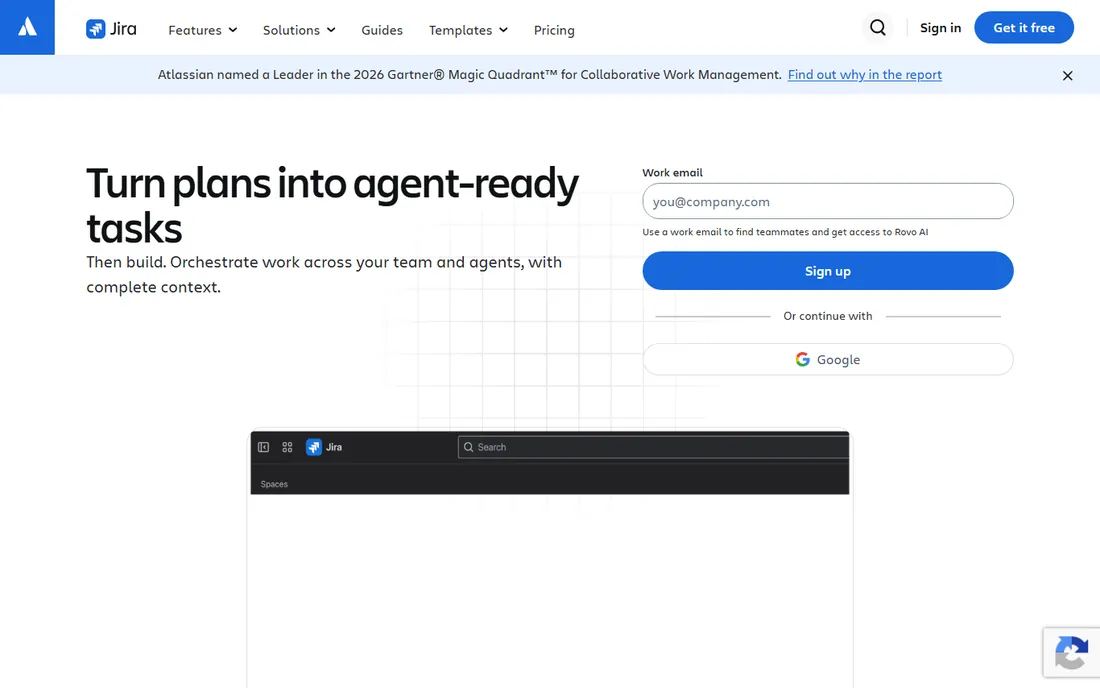Click the Search box in the Jira preview
This screenshot has width=1100, height=688.
653,447
